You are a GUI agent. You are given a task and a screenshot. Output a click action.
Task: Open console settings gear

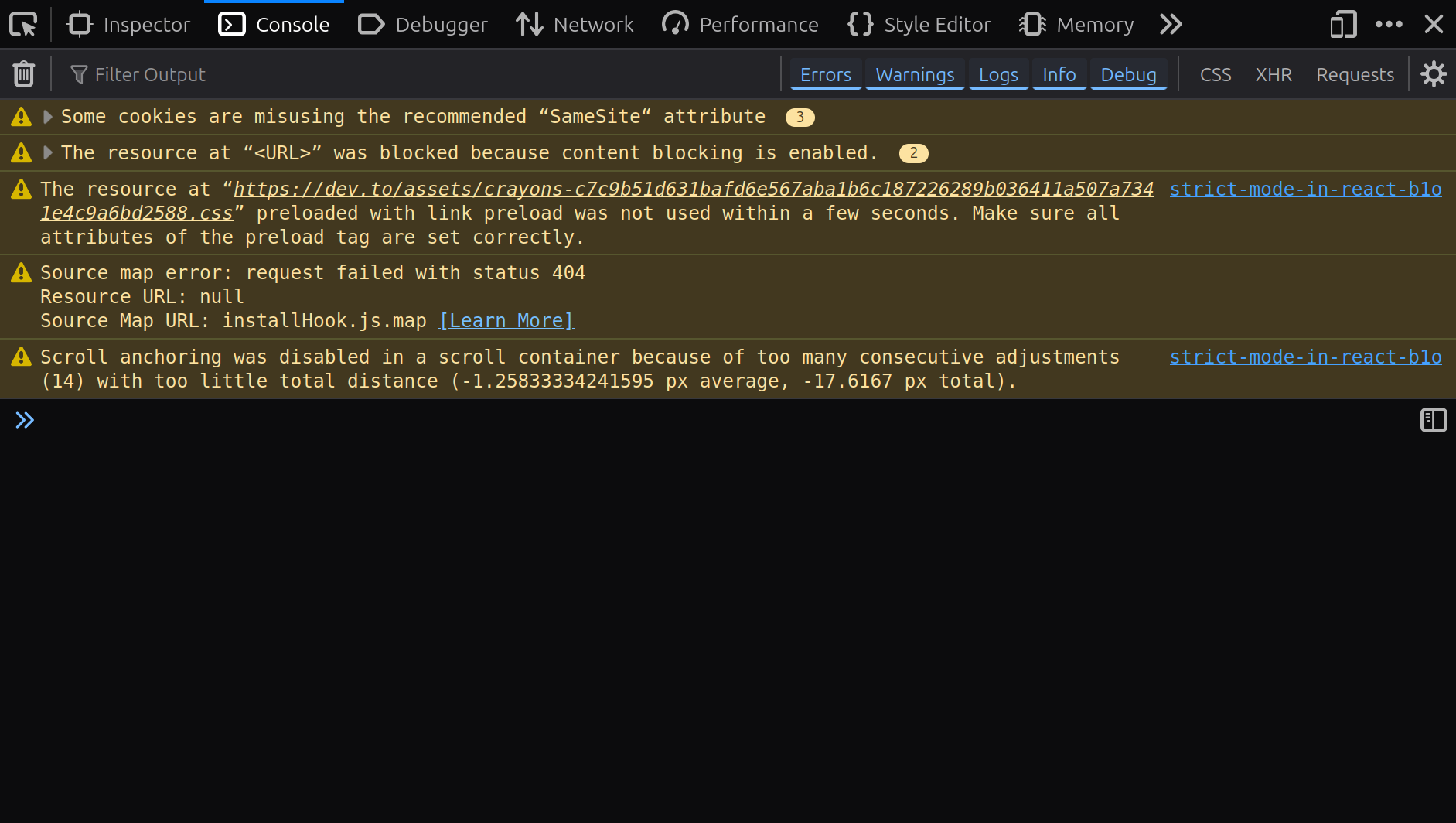[x=1434, y=74]
